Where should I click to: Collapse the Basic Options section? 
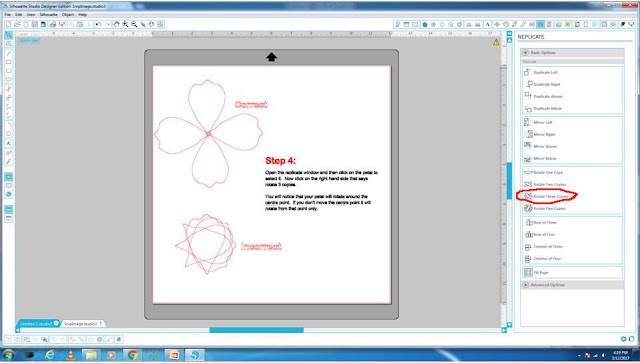click(526, 53)
